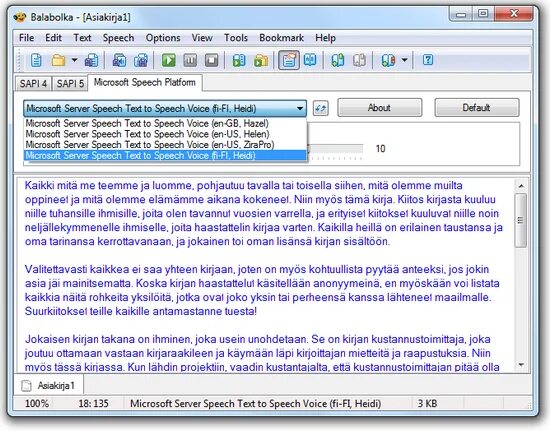Expand the Open file dropdown arrow
The height and width of the screenshot is (431, 550).
pyautogui.click(x=74, y=60)
